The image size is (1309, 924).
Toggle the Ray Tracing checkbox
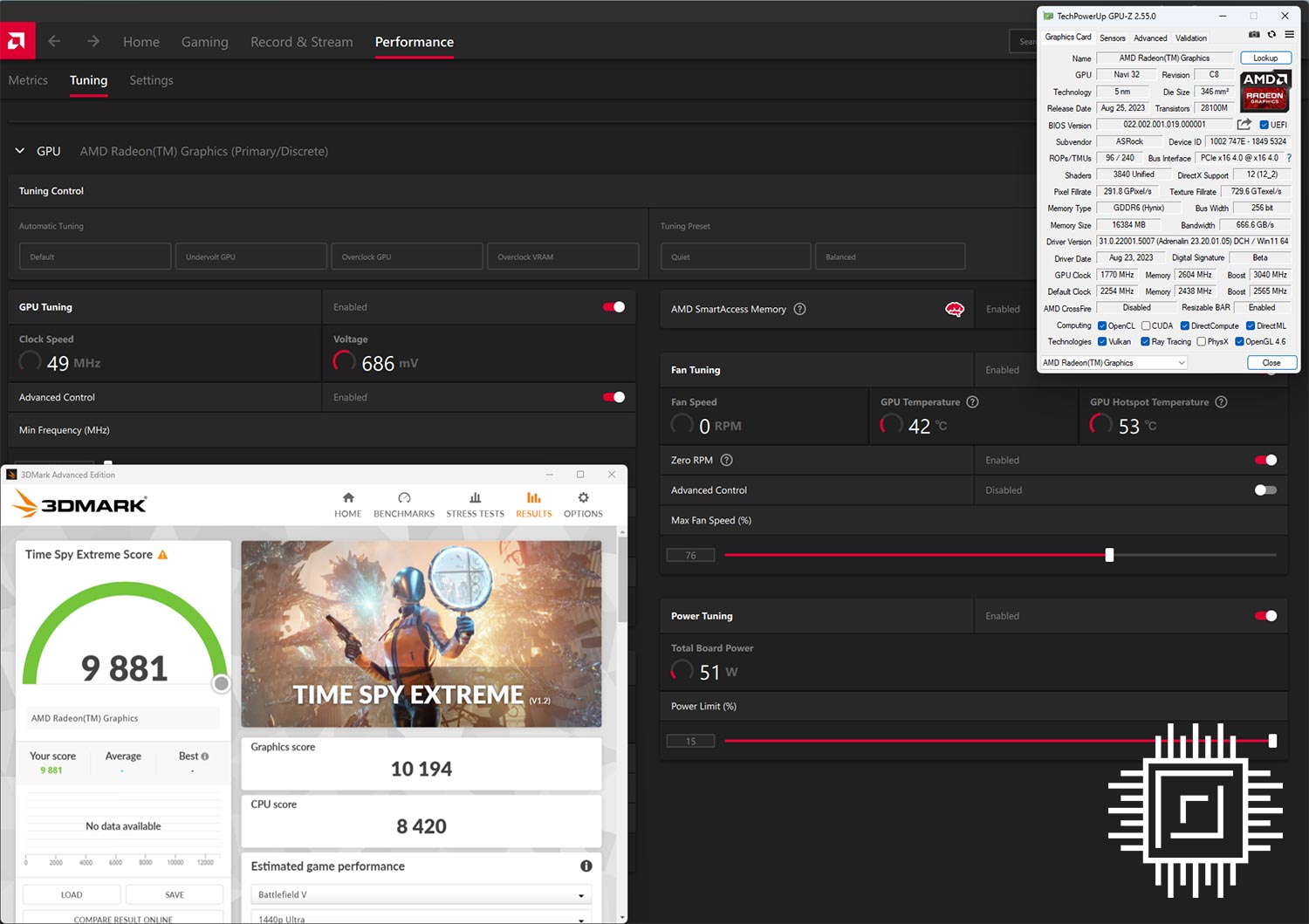1145,341
